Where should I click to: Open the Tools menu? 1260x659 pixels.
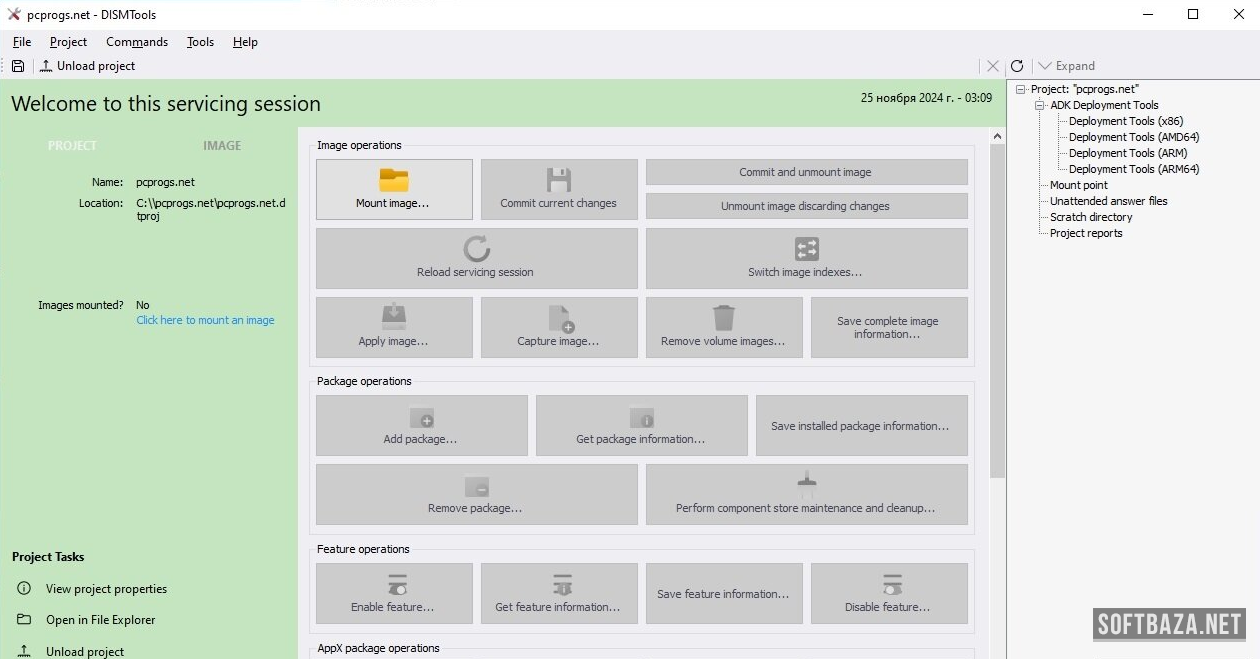200,42
